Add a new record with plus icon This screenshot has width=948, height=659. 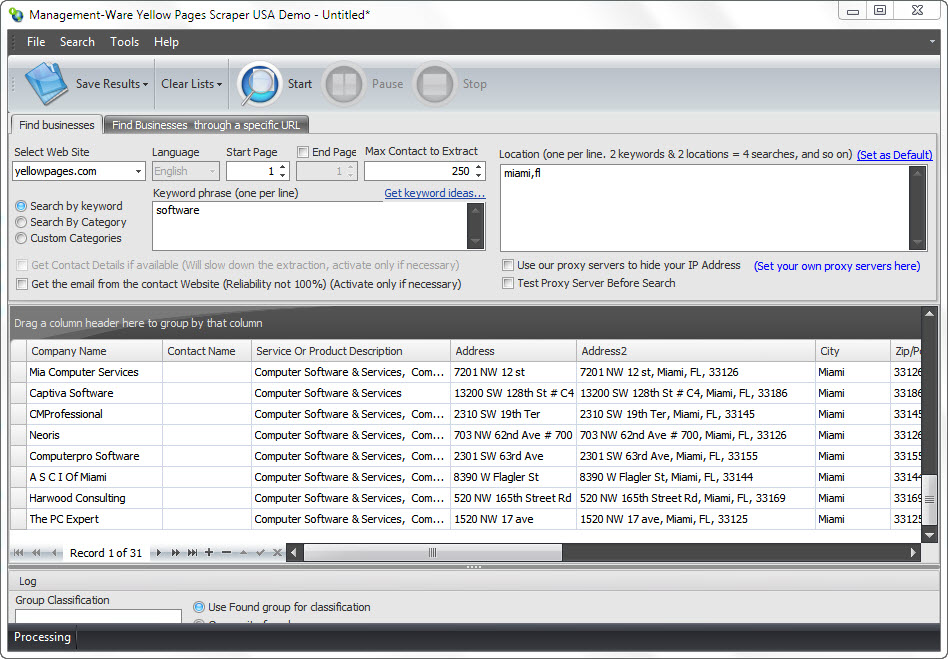pos(209,552)
